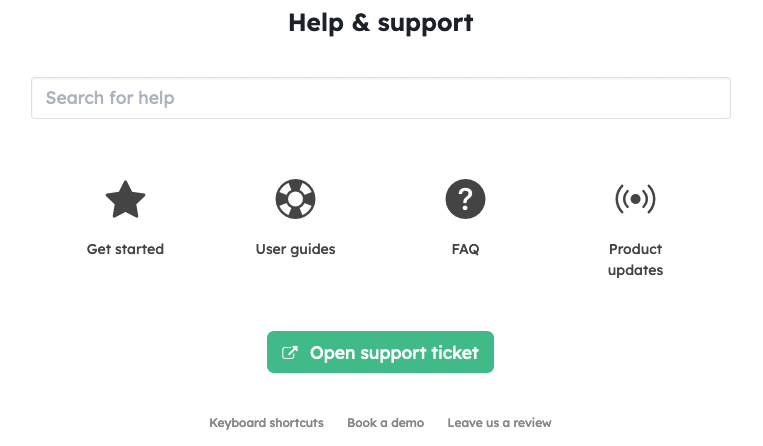
Task: Select the Leave us a review link
Action: click(x=499, y=423)
